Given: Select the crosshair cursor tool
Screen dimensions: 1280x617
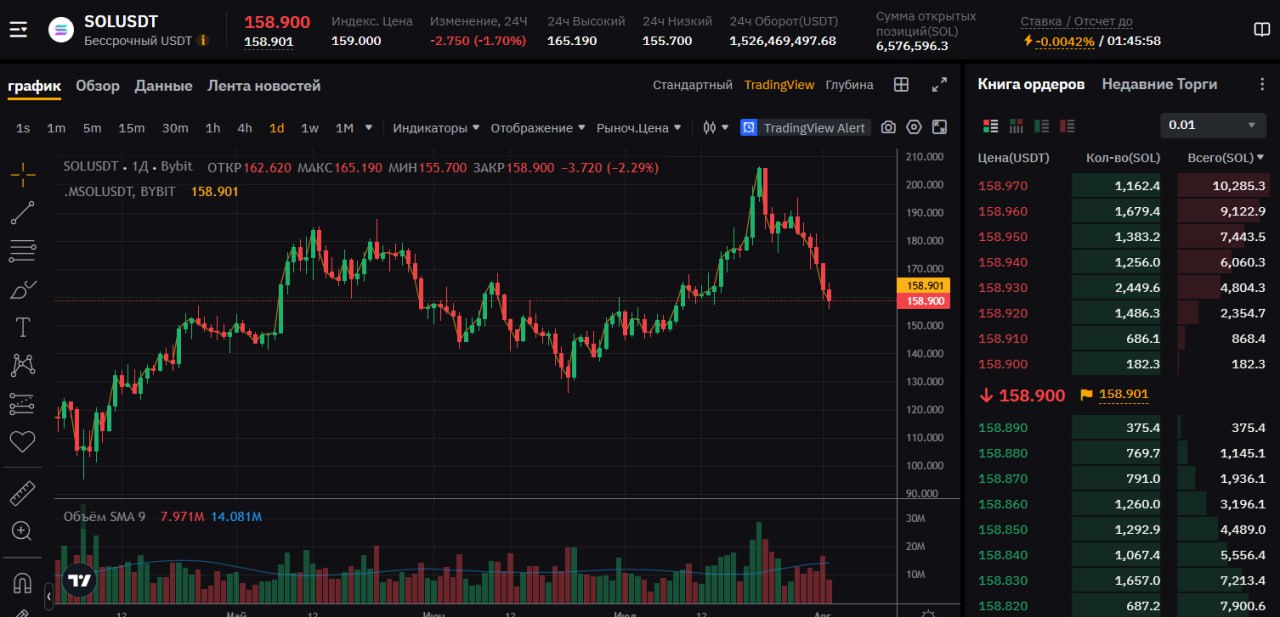Looking at the screenshot, I should 22,176.
